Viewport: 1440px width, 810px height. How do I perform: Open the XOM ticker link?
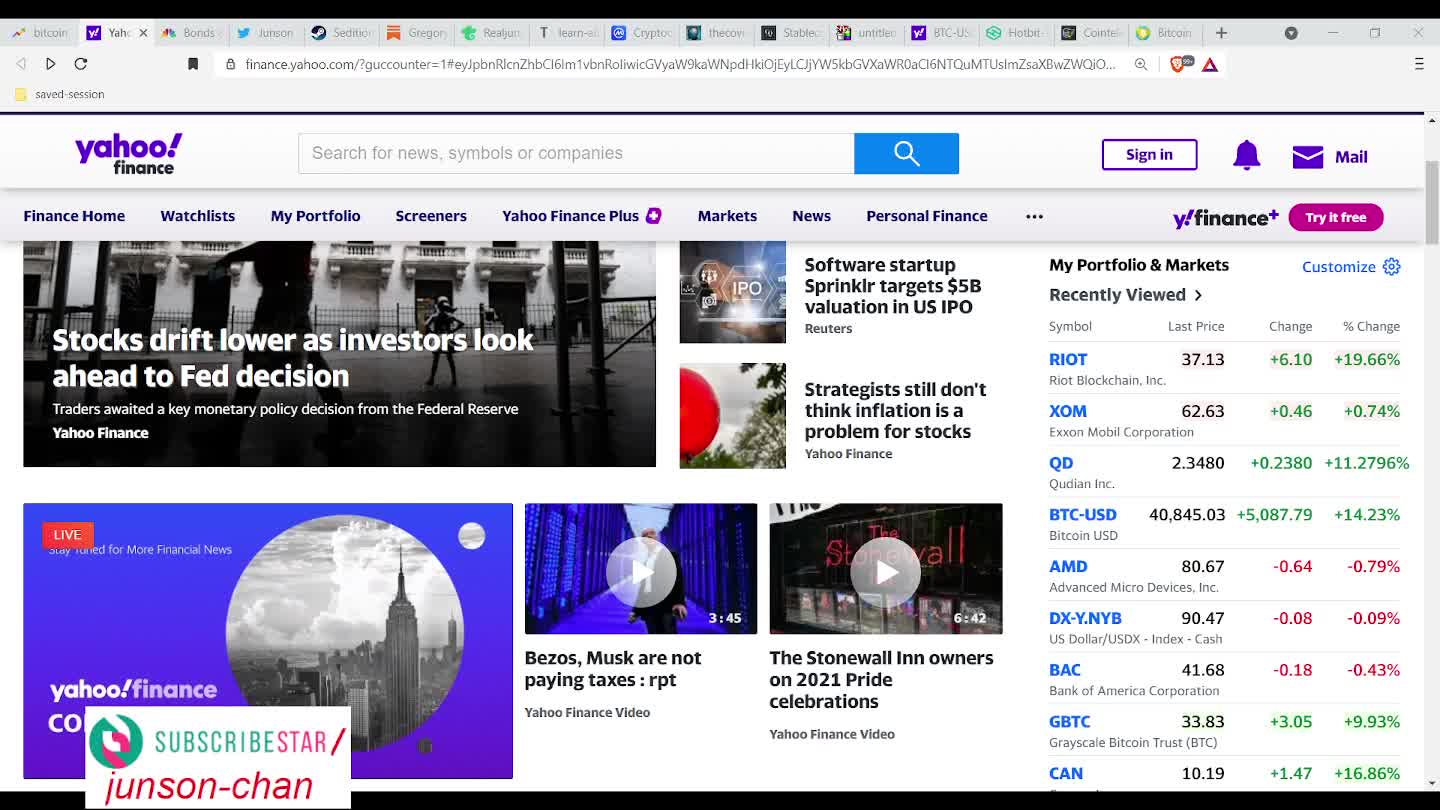(x=1067, y=411)
